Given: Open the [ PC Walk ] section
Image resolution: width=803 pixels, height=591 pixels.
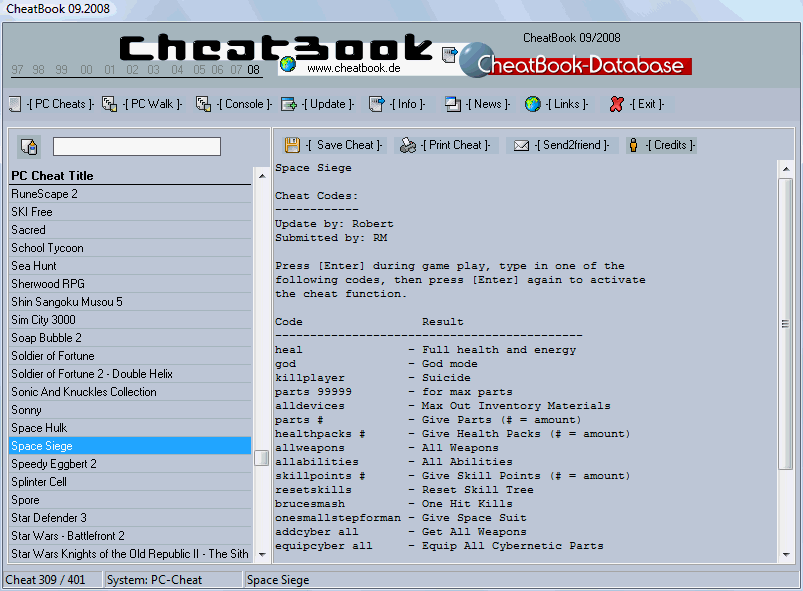Looking at the screenshot, I should pyautogui.click(x=153, y=104).
